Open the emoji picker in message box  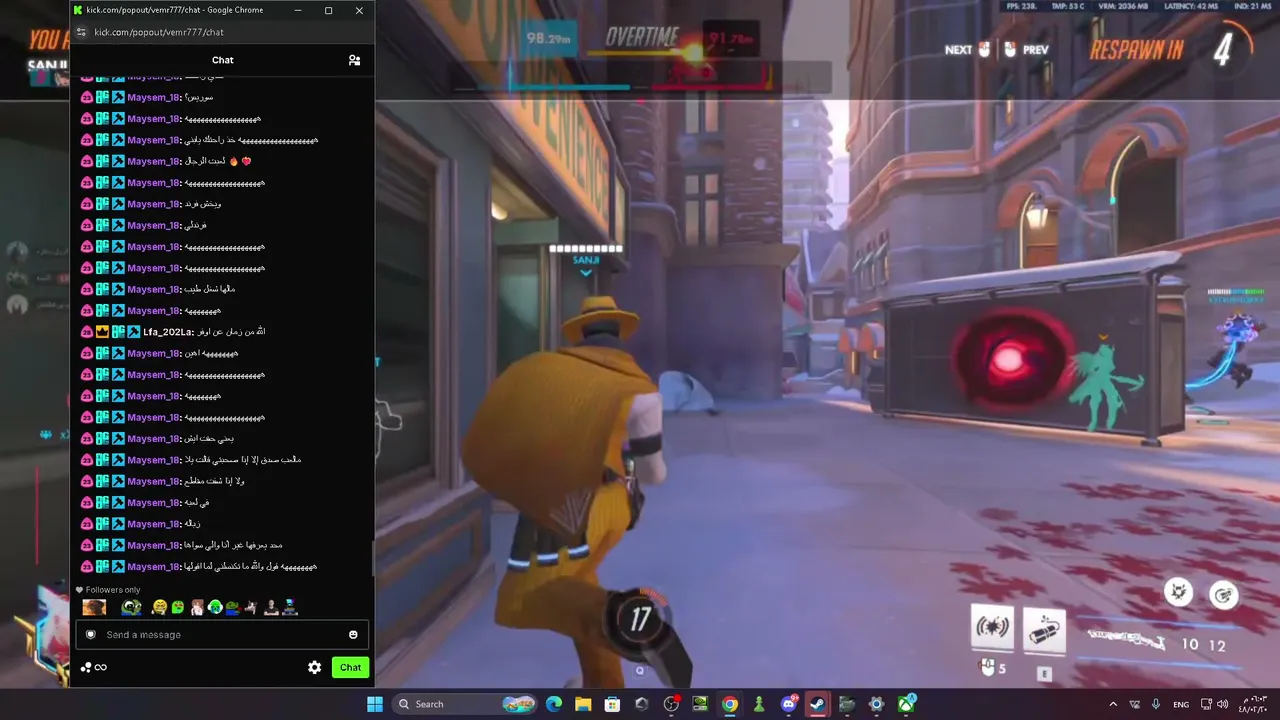point(353,635)
